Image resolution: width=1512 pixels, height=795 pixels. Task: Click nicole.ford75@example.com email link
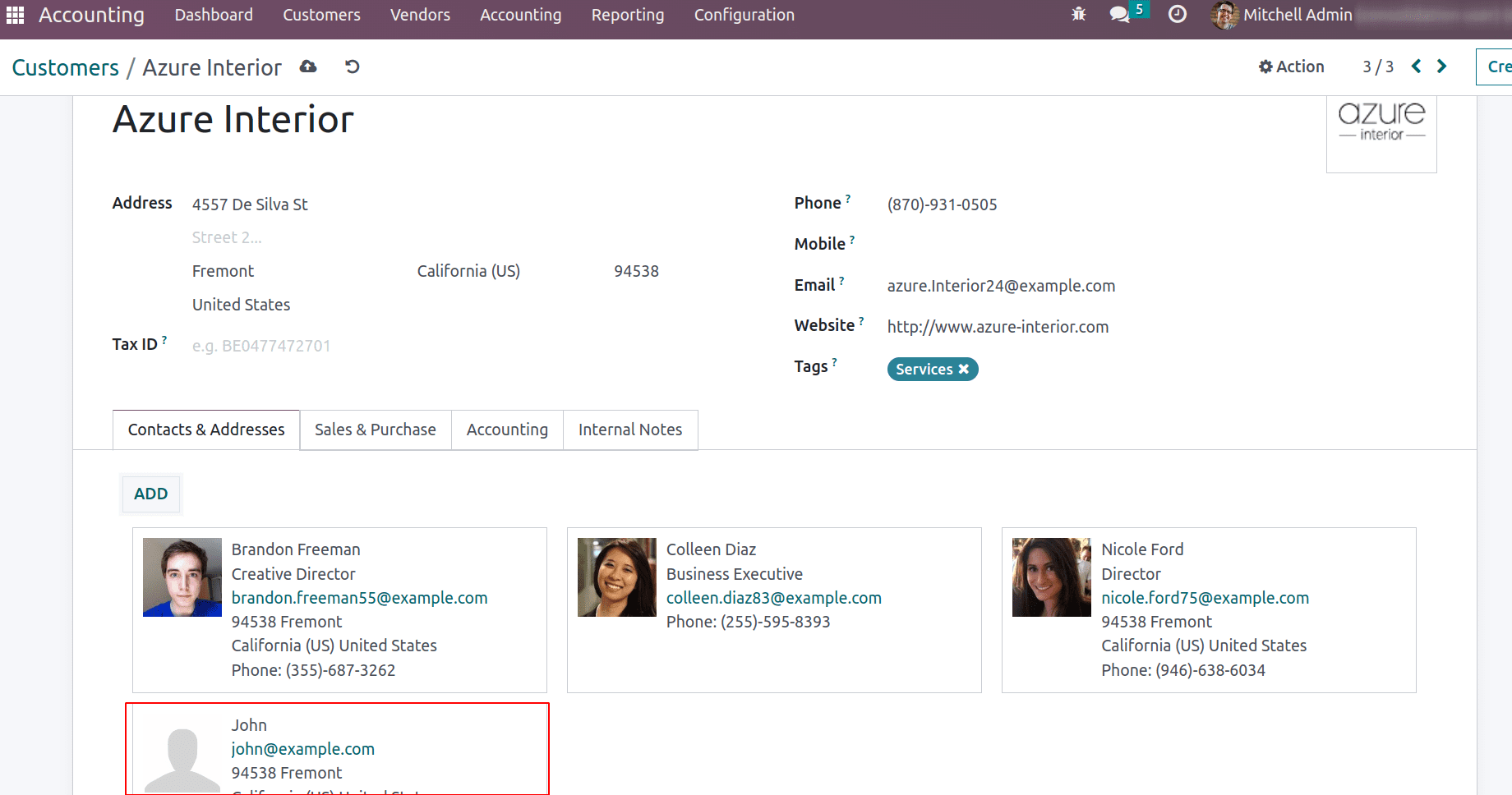tap(1205, 598)
